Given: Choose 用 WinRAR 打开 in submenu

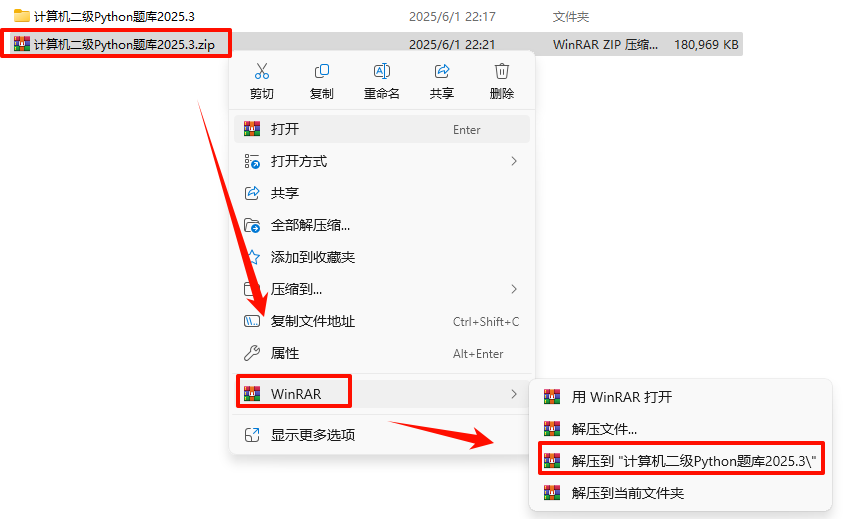Looking at the screenshot, I should click(x=681, y=397).
